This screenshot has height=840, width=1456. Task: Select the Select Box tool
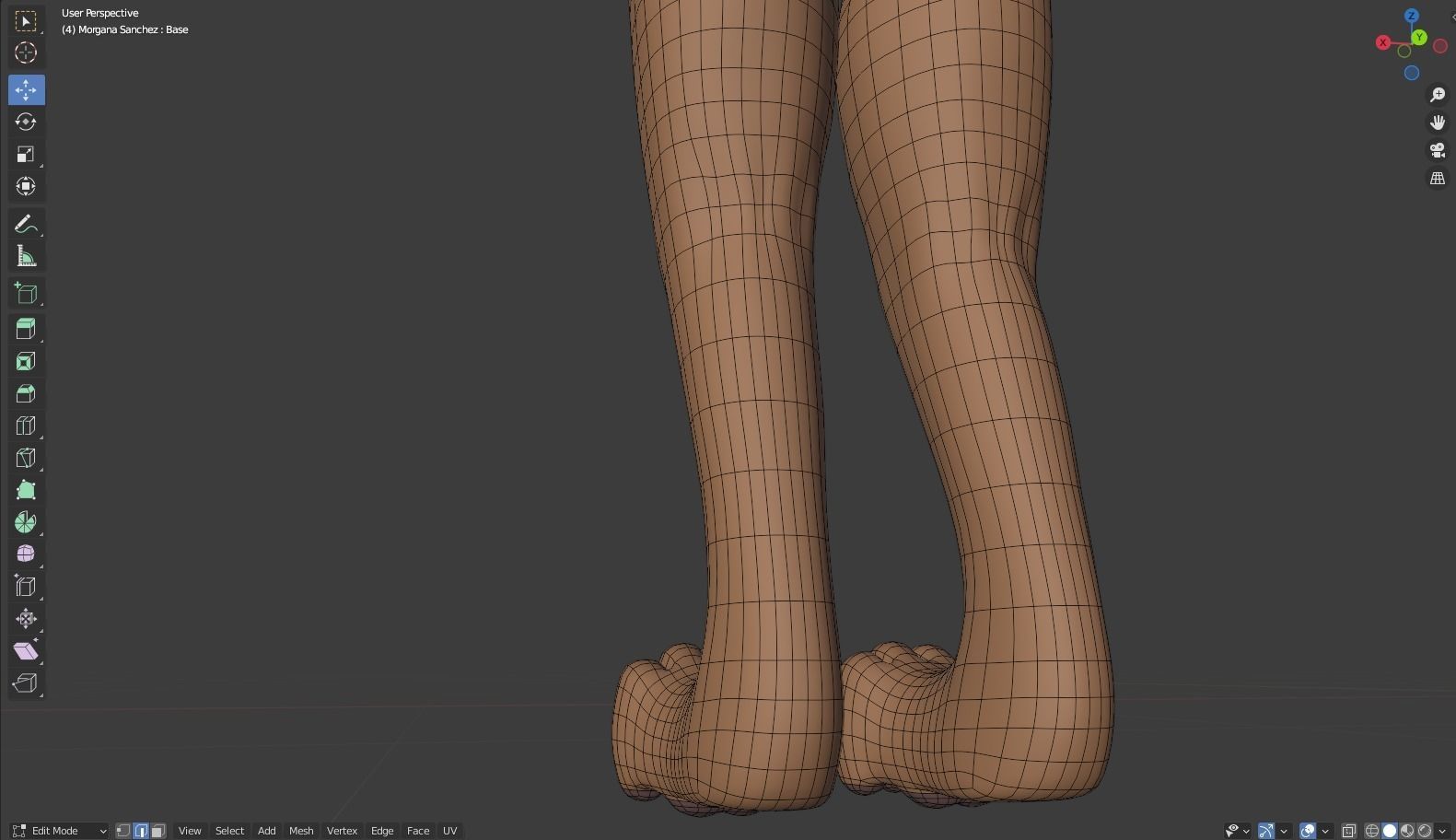26,21
